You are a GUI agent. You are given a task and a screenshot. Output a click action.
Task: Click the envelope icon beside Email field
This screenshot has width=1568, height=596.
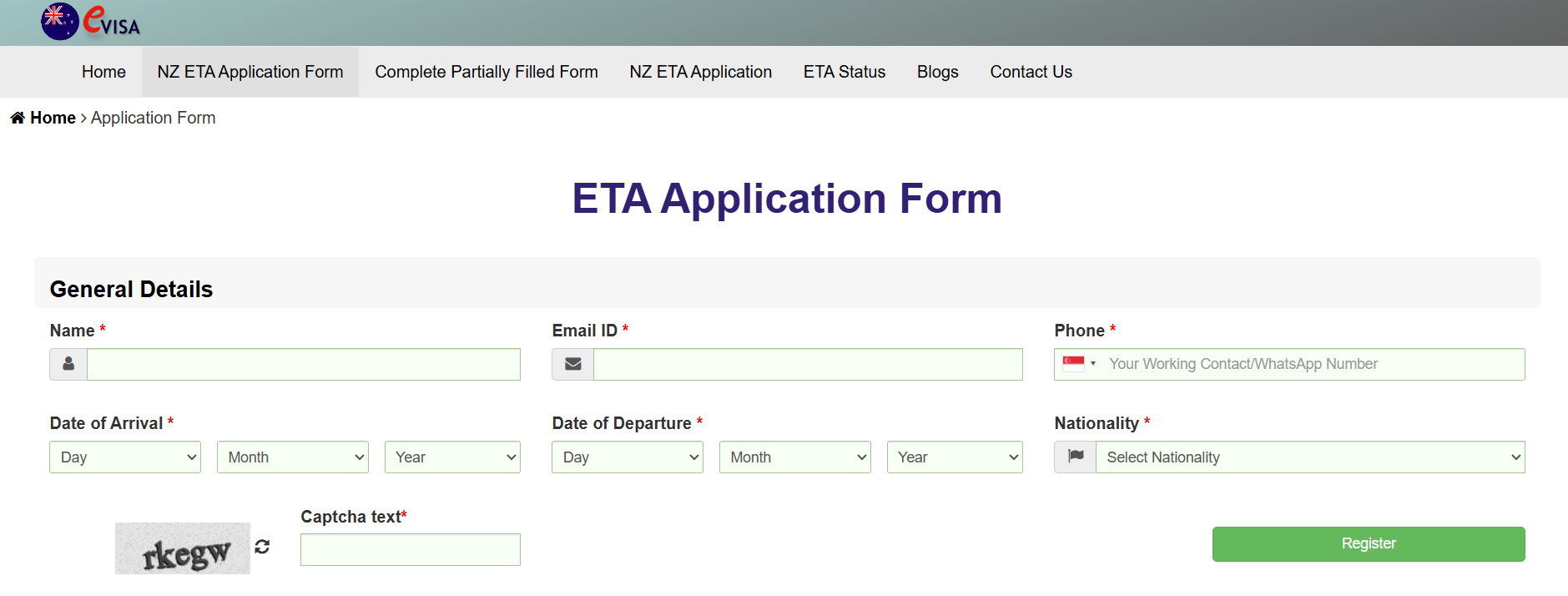[x=572, y=365]
